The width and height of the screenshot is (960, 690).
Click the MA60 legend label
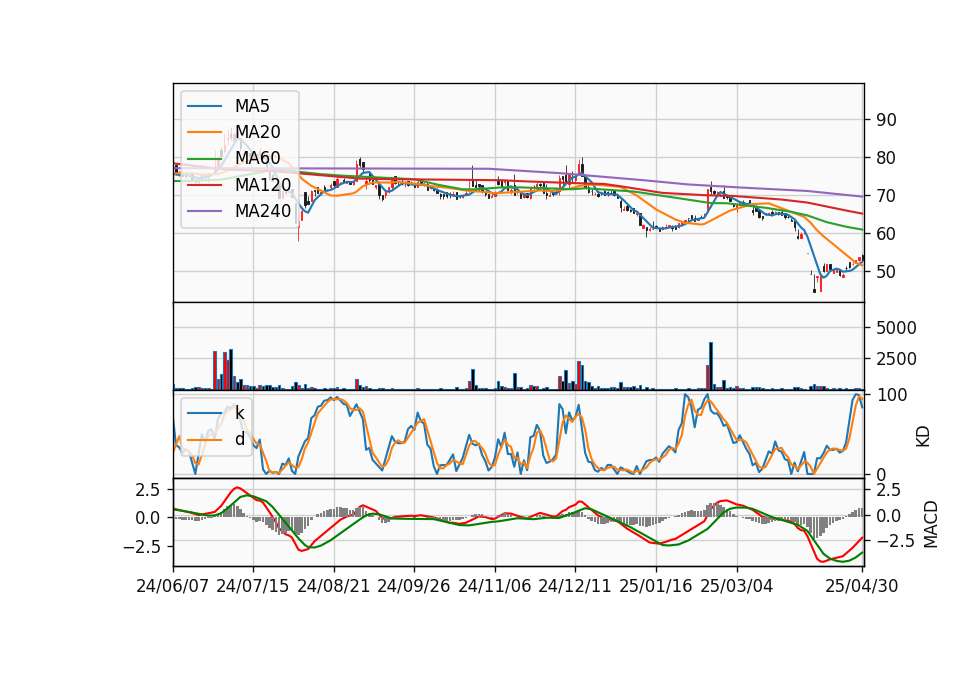click(x=258, y=158)
